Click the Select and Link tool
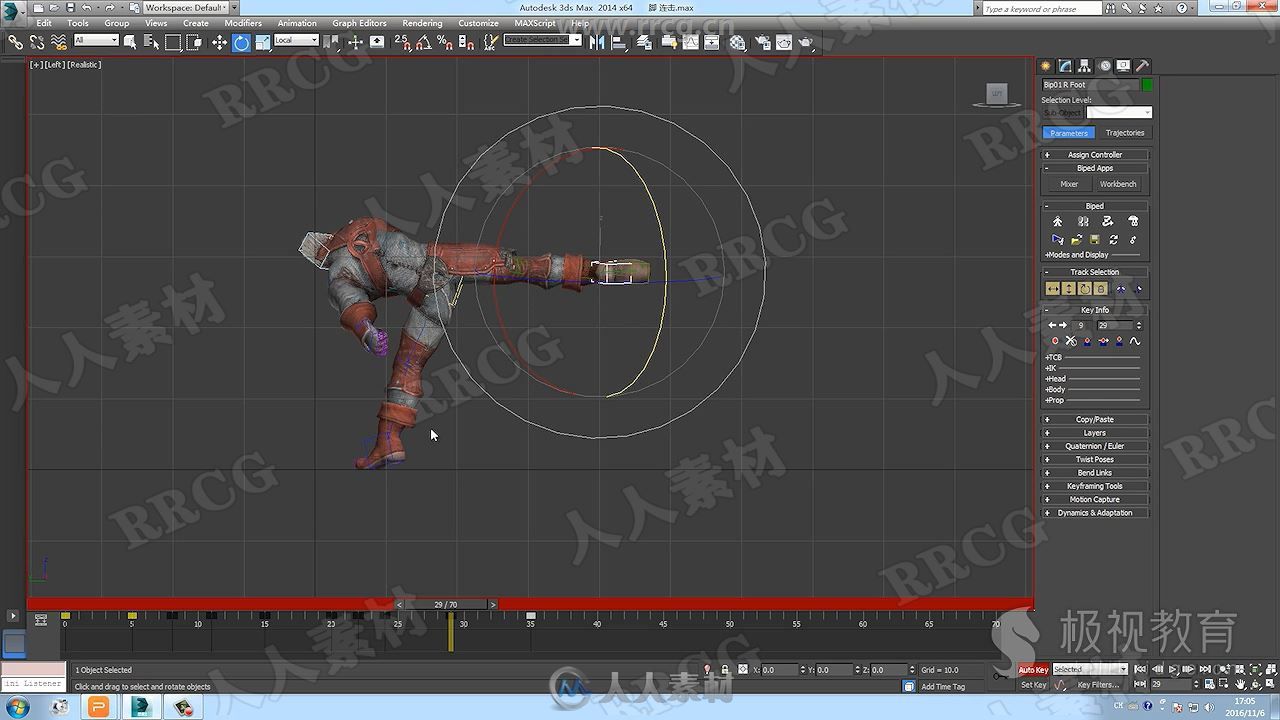1280x720 pixels. pos(15,42)
